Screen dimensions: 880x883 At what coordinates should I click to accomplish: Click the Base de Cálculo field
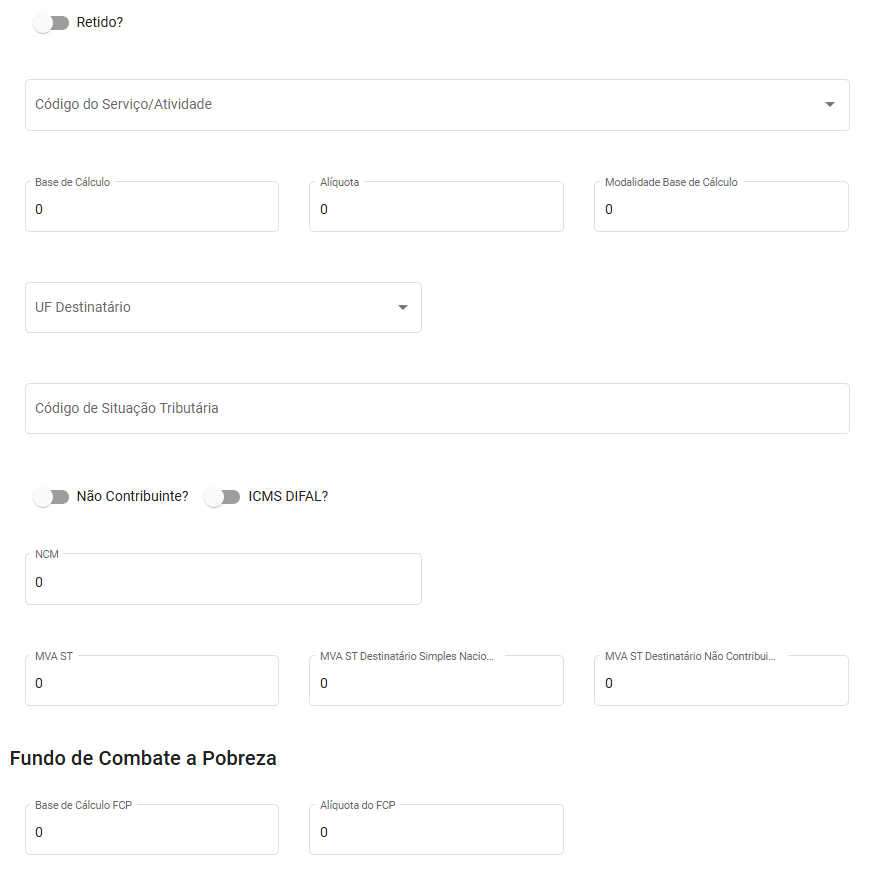tap(151, 209)
